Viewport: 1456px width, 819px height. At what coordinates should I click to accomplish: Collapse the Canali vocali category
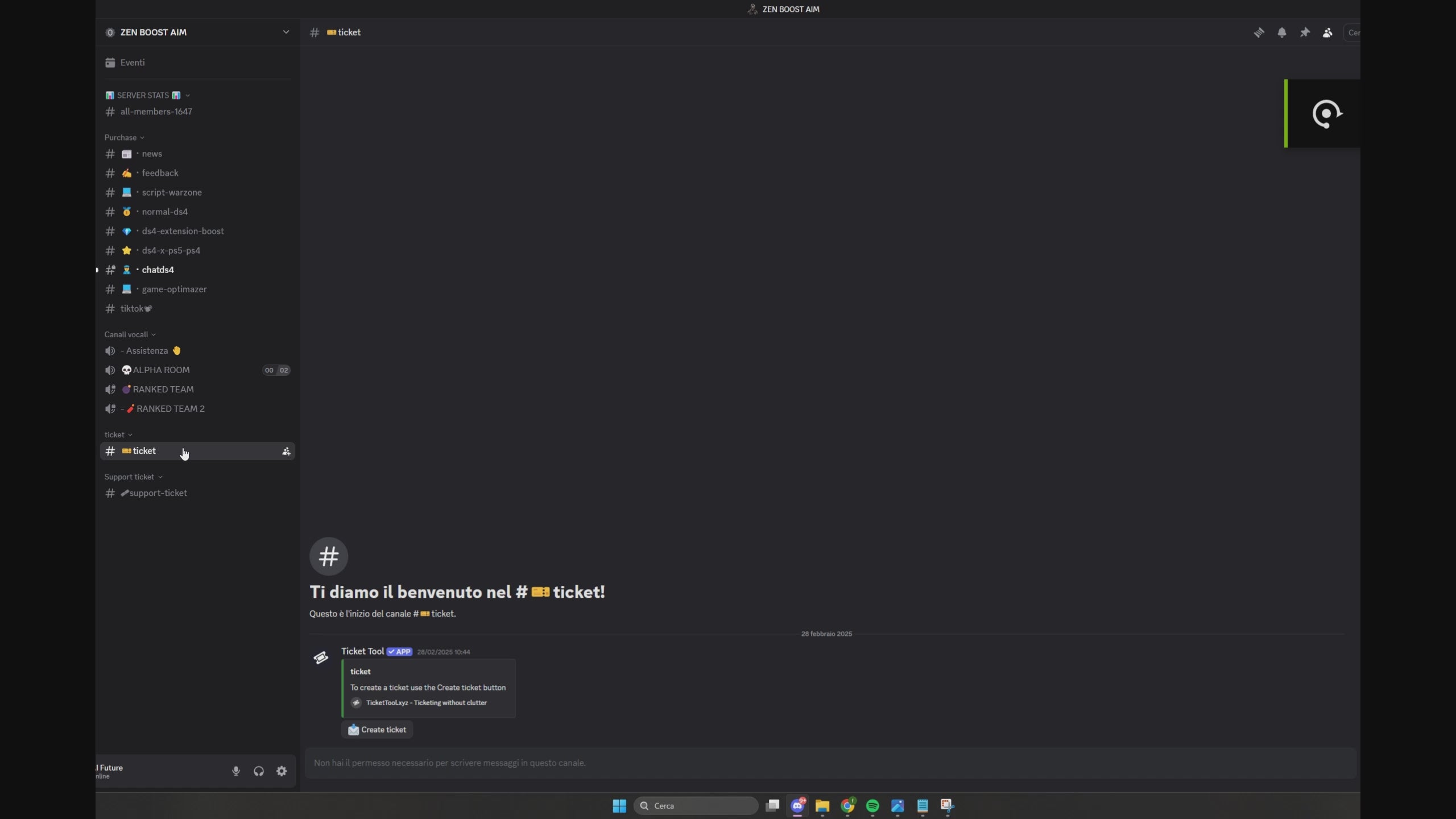click(x=130, y=334)
